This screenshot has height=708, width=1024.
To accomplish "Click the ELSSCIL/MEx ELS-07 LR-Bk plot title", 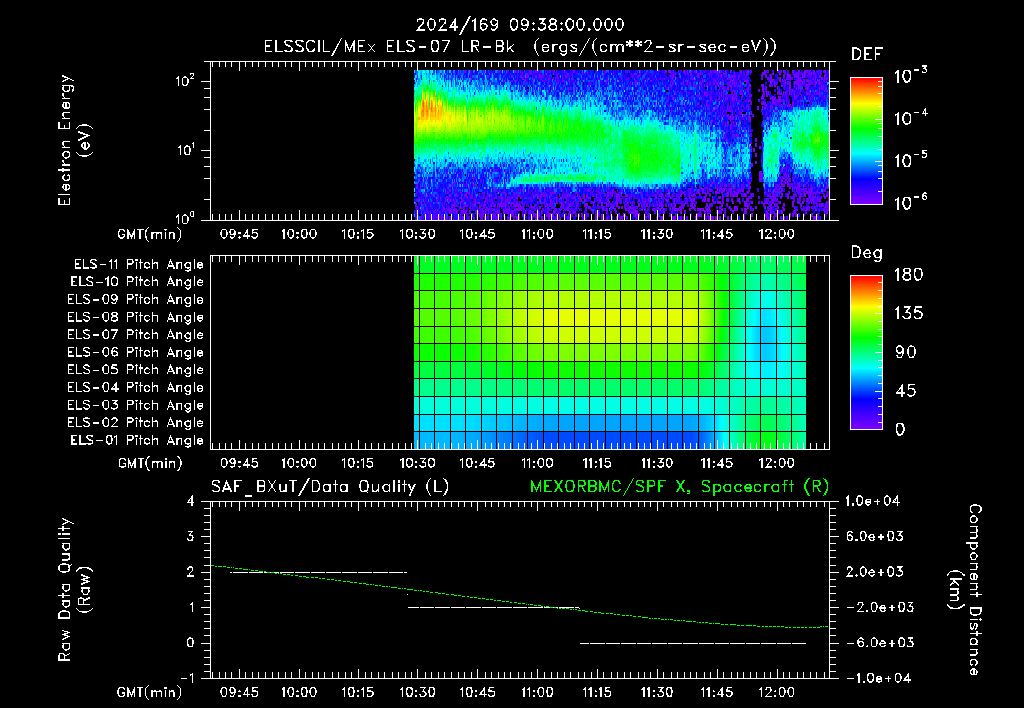I will [x=520, y=47].
